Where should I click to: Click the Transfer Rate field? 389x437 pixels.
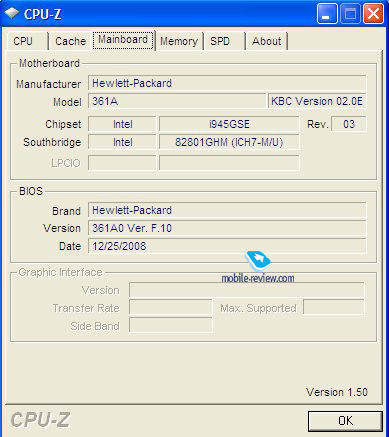click(171, 307)
